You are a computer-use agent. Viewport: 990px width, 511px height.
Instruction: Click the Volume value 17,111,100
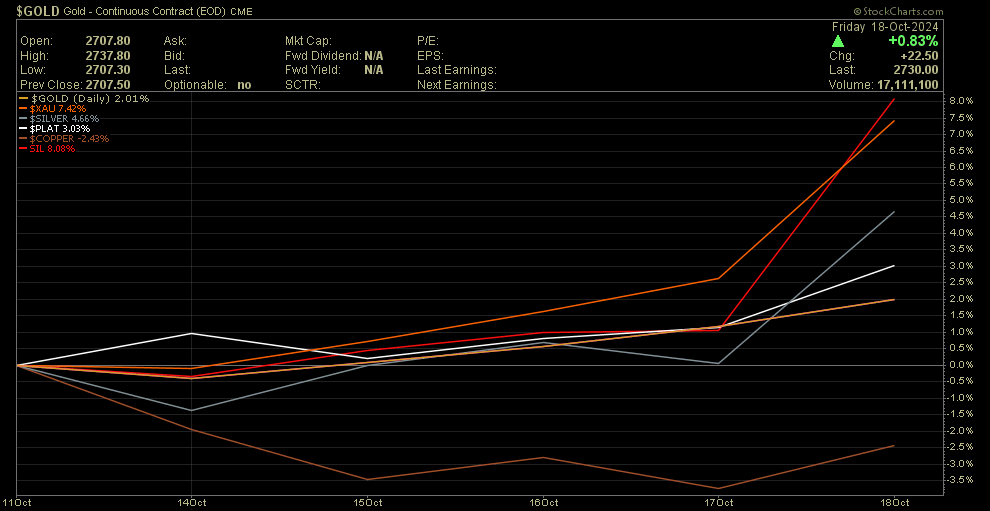pos(908,85)
